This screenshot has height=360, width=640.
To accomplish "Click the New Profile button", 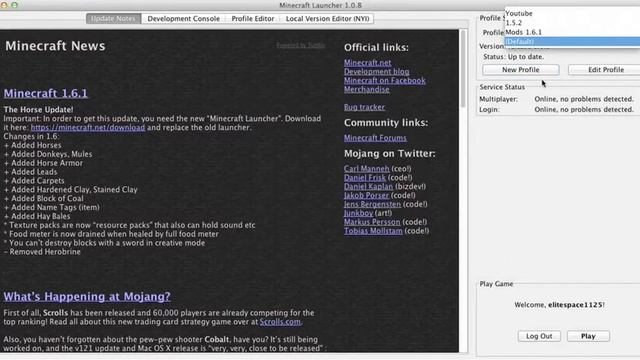I will [520, 70].
